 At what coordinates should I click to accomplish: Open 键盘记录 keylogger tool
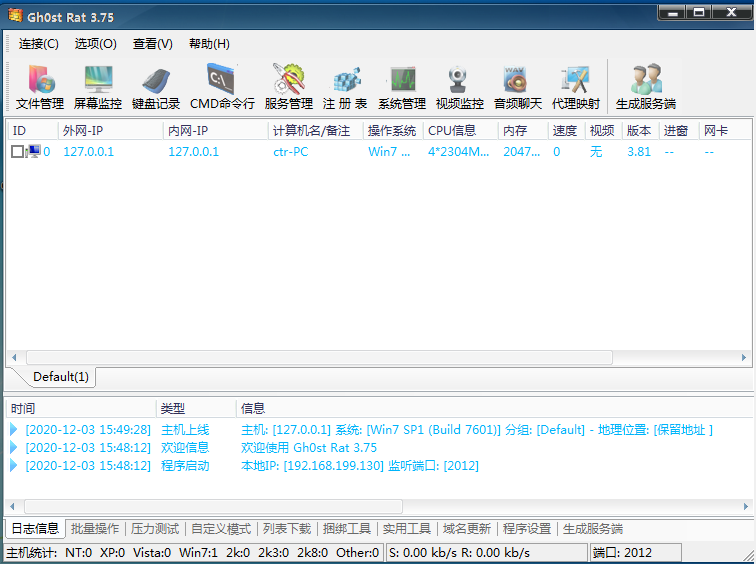click(x=156, y=86)
